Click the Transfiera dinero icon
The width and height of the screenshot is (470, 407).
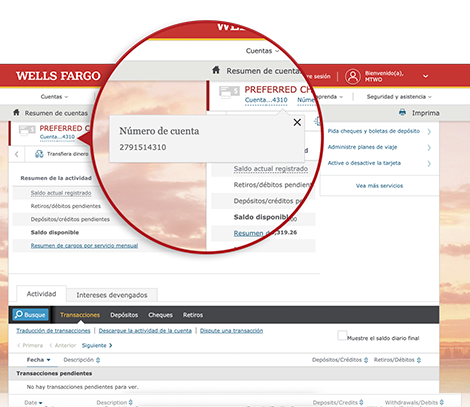point(39,154)
